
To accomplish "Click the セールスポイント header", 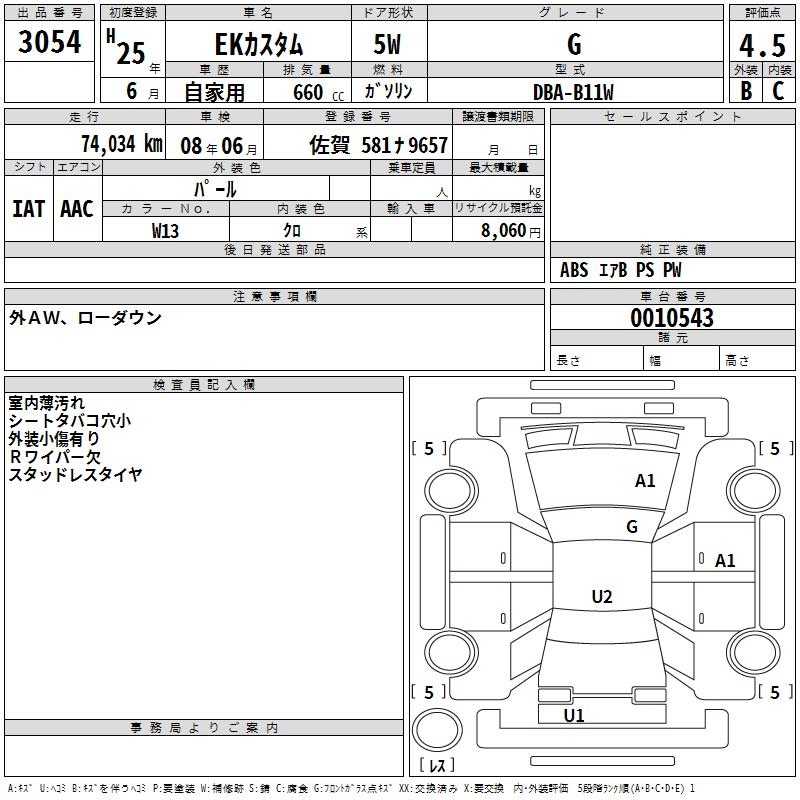I will [672, 116].
